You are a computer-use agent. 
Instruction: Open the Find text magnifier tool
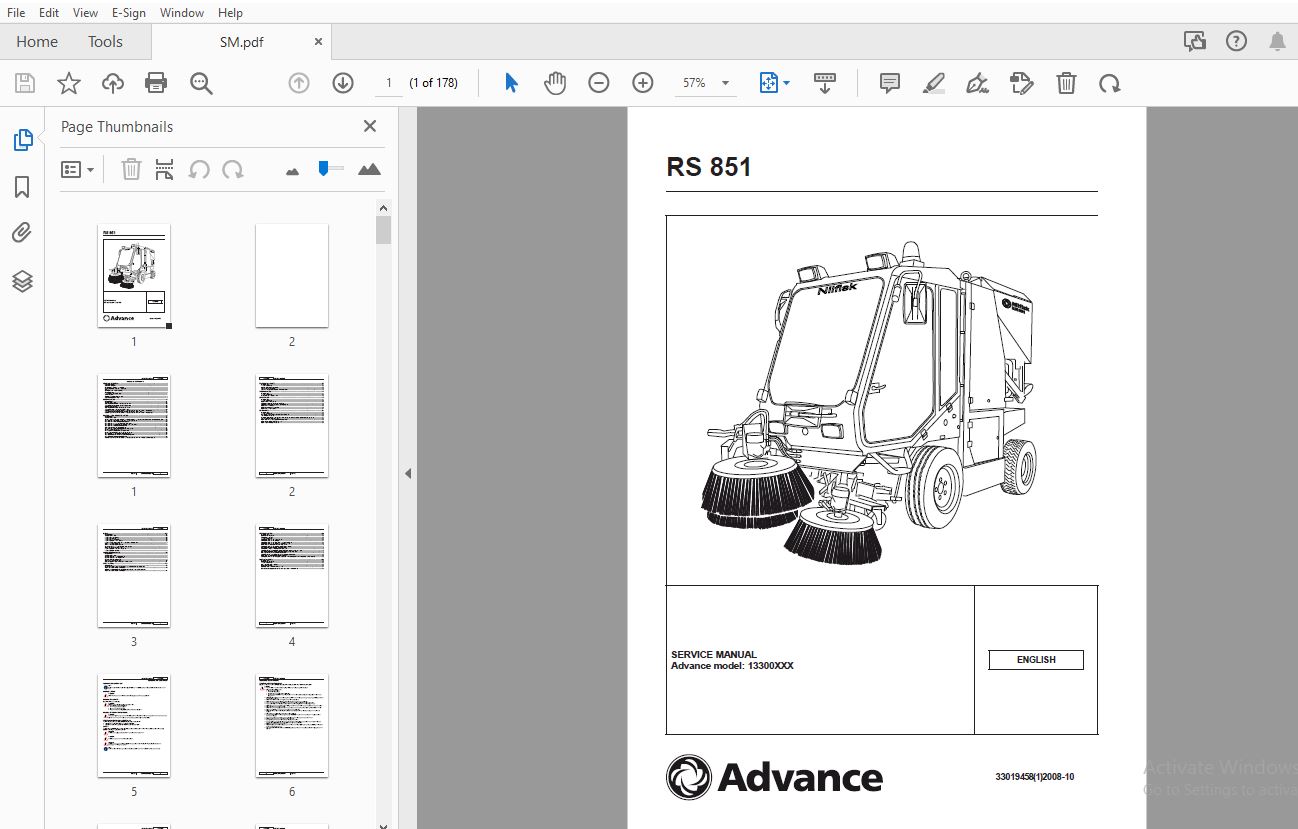point(201,83)
